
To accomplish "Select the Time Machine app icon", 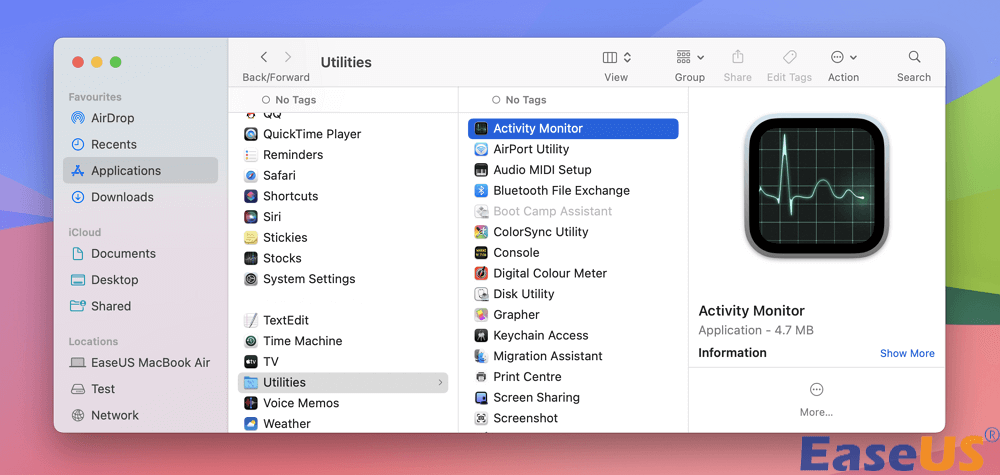I will [x=251, y=341].
